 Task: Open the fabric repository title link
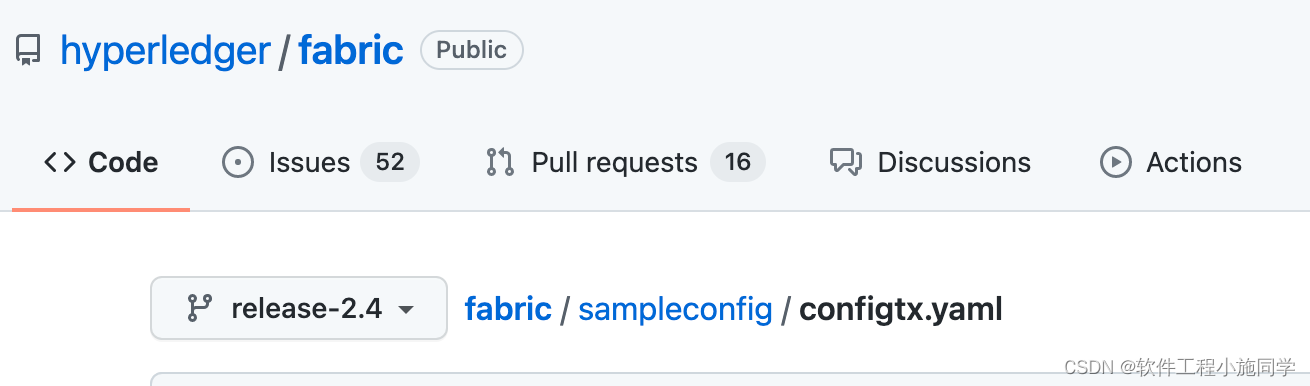coord(351,50)
